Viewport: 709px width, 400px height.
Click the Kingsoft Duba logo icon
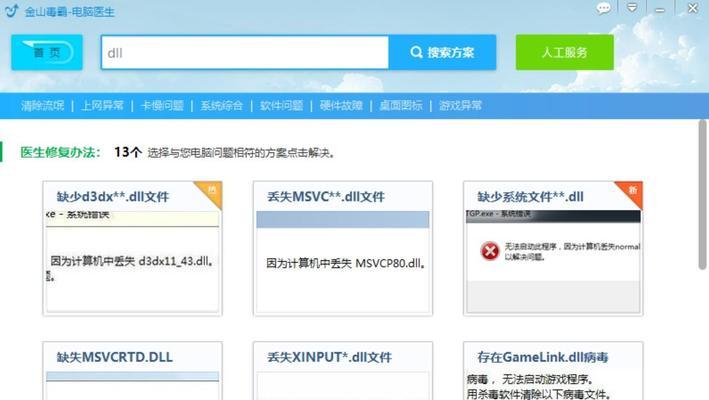click(x=11, y=10)
